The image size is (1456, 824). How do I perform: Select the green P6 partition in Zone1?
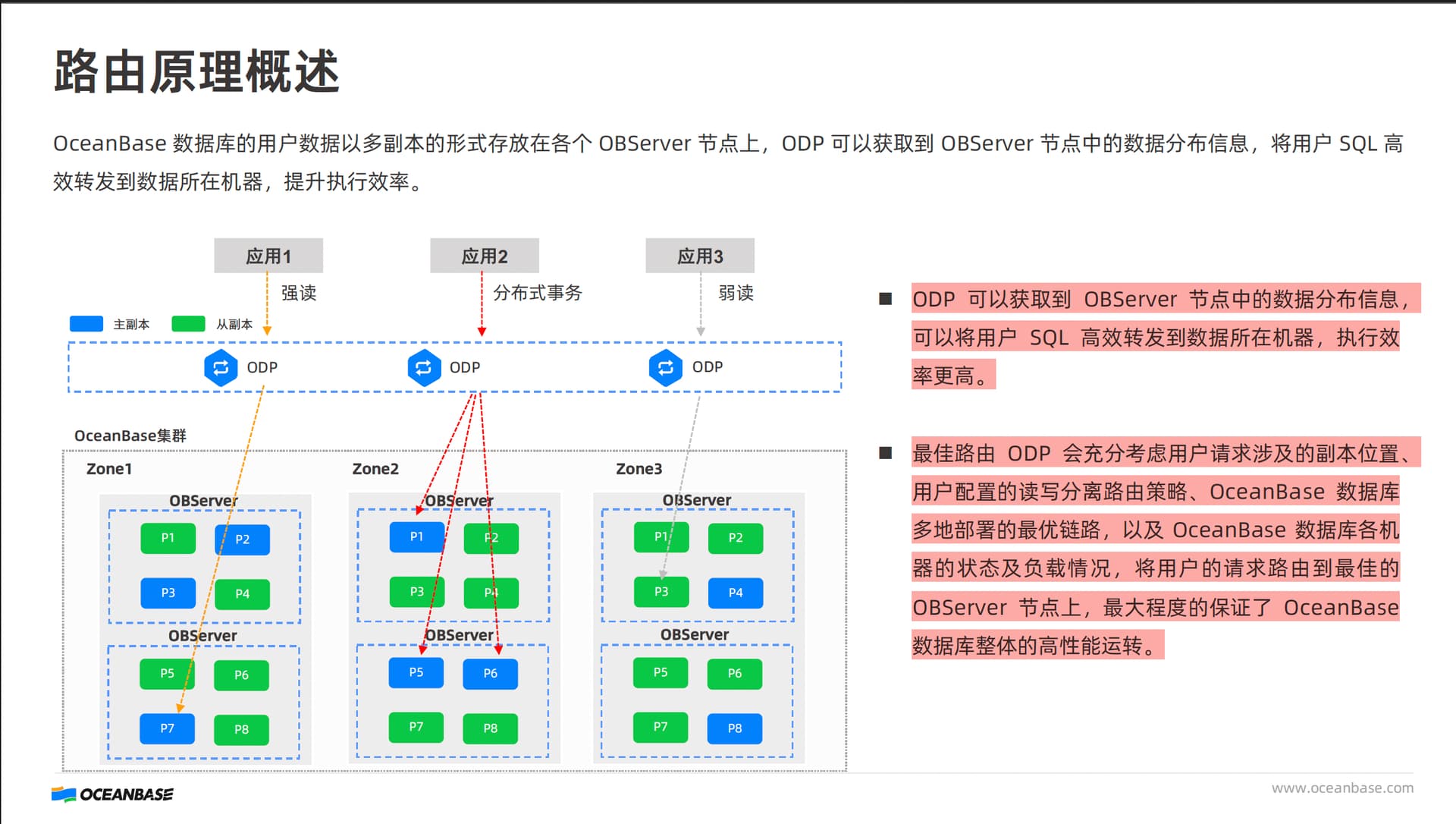click(241, 675)
